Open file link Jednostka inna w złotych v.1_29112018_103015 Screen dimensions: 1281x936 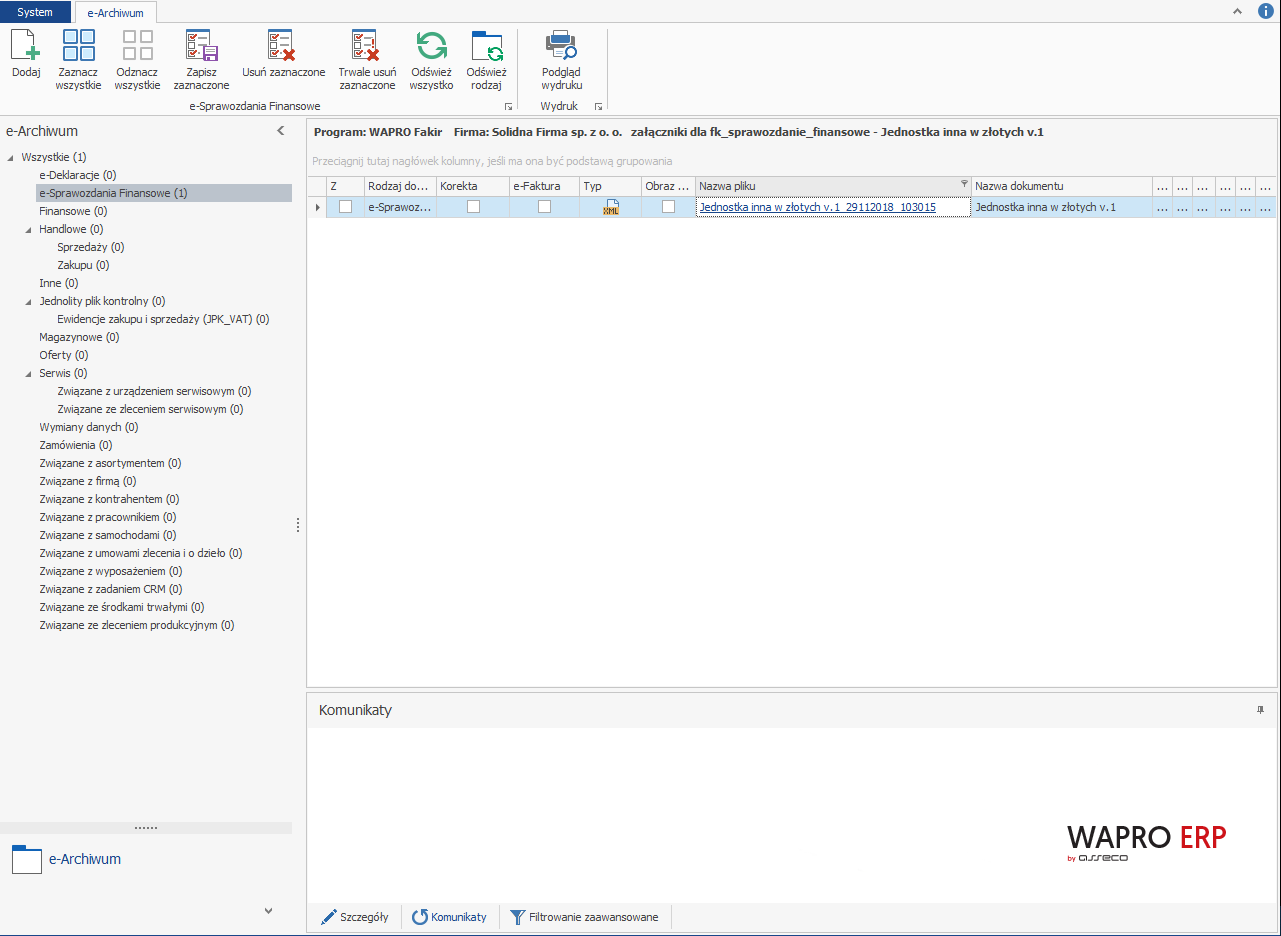[818, 207]
